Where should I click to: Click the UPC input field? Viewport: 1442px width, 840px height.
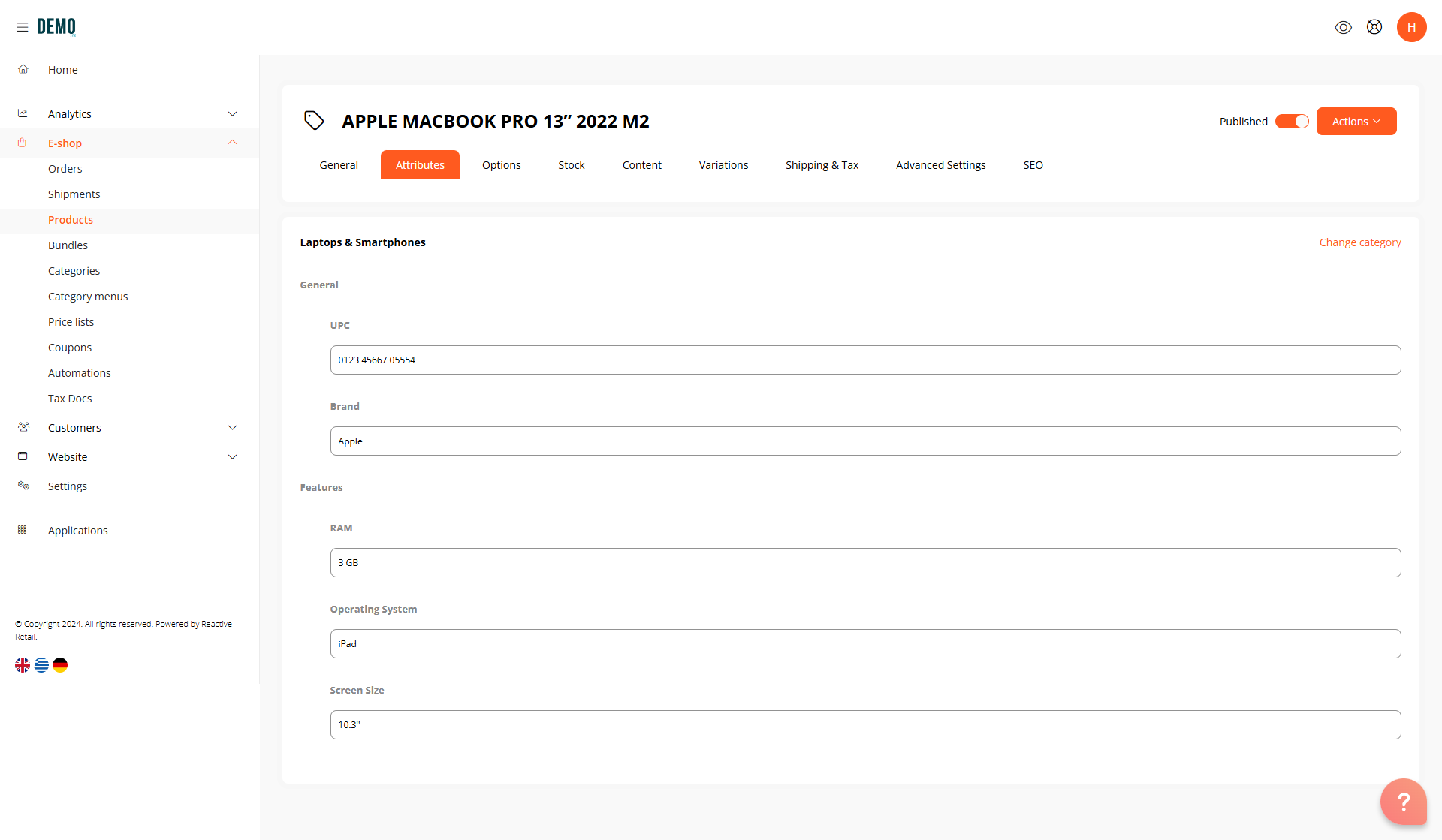tap(865, 360)
